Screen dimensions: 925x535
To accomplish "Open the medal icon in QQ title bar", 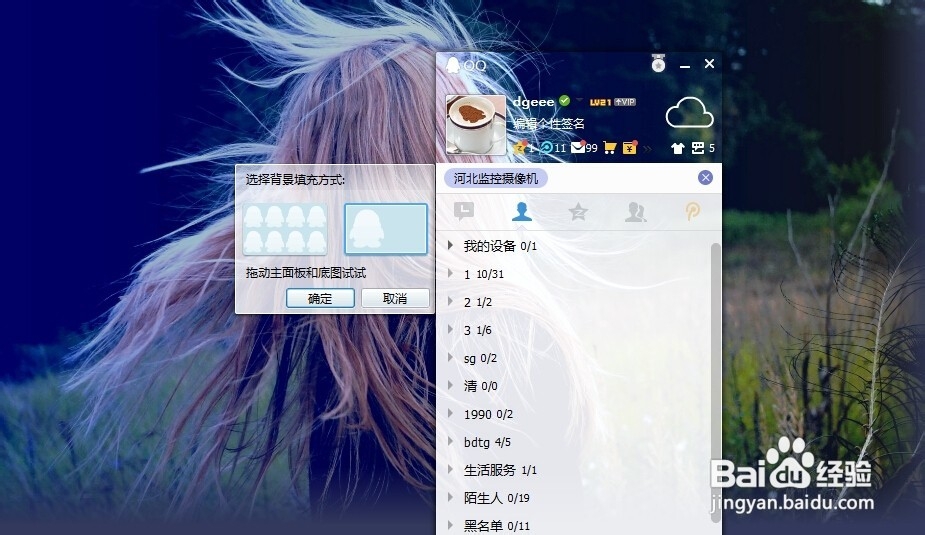I will 658,63.
